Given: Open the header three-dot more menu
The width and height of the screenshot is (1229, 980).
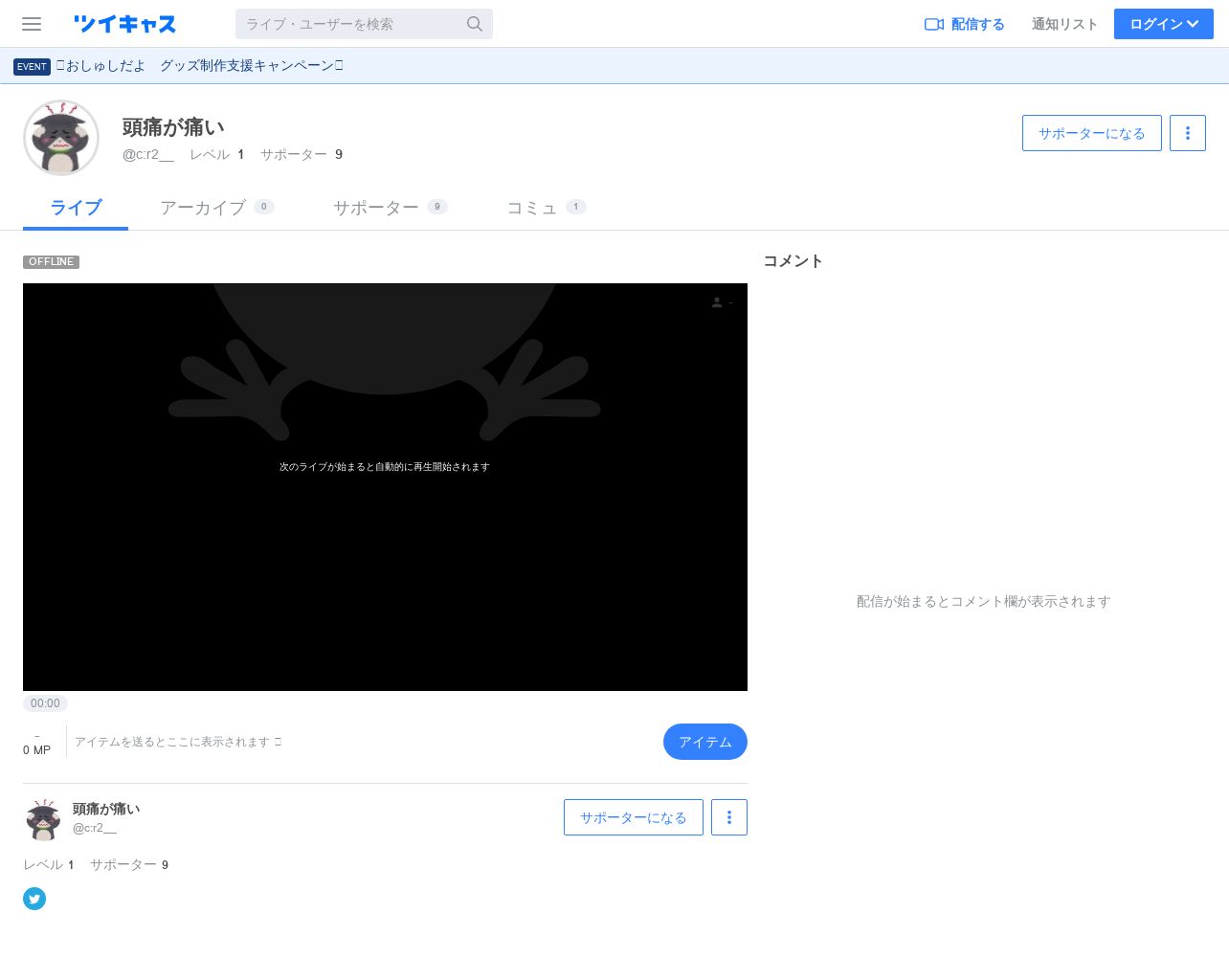Looking at the screenshot, I should pyautogui.click(x=1188, y=133).
